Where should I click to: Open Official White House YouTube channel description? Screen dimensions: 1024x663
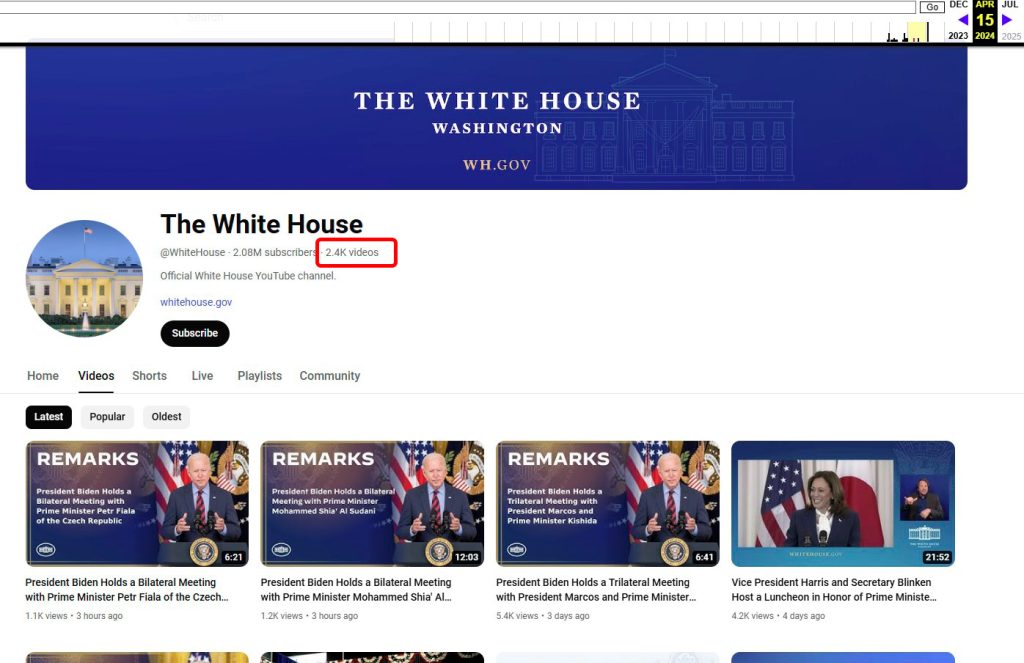click(x=248, y=276)
